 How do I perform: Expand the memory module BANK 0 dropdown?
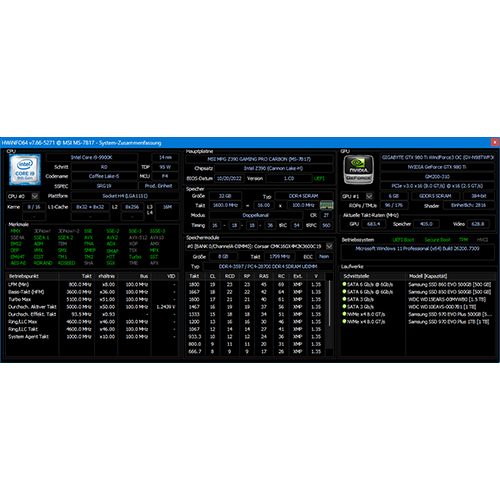329,246
